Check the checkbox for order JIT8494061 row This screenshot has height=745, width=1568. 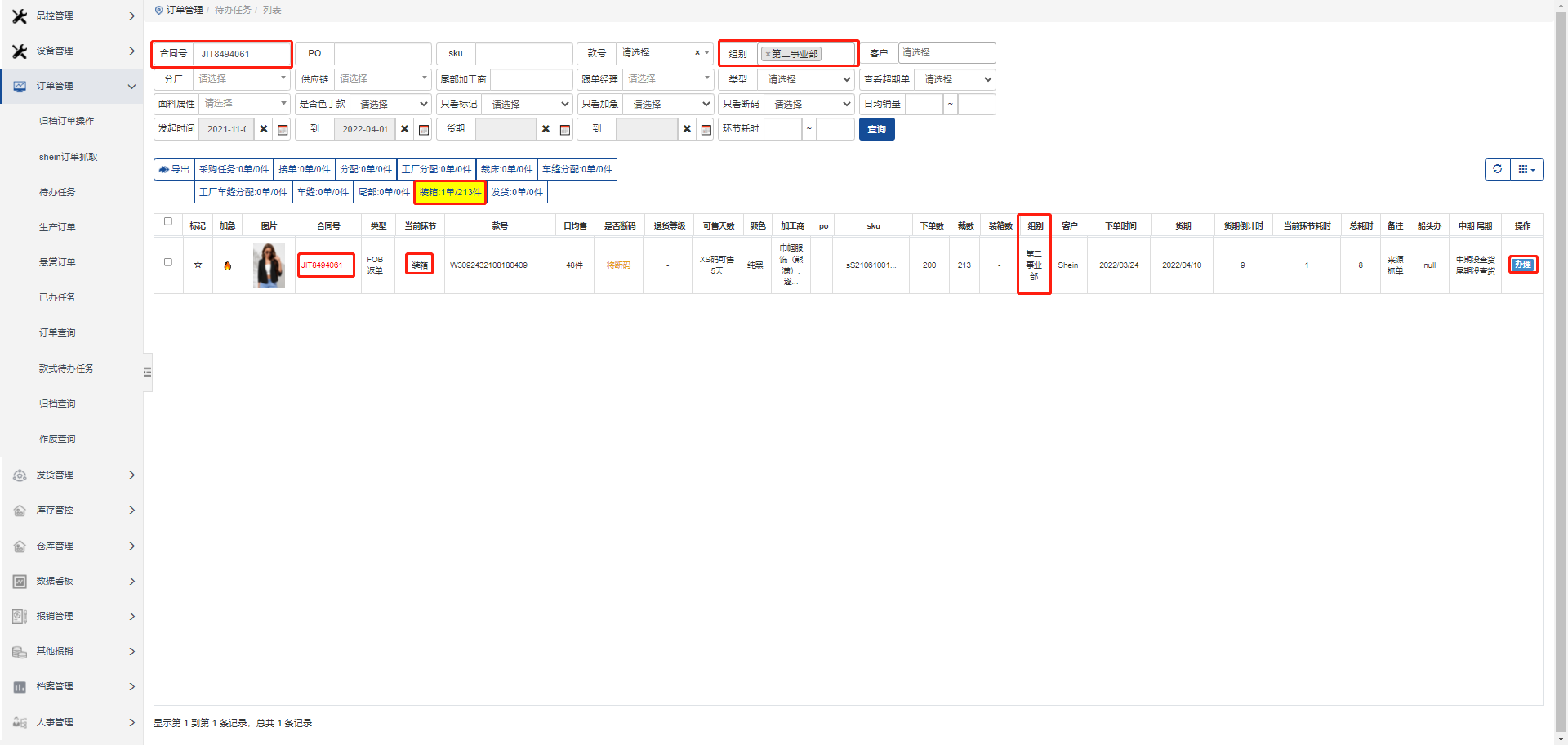point(168,262)
